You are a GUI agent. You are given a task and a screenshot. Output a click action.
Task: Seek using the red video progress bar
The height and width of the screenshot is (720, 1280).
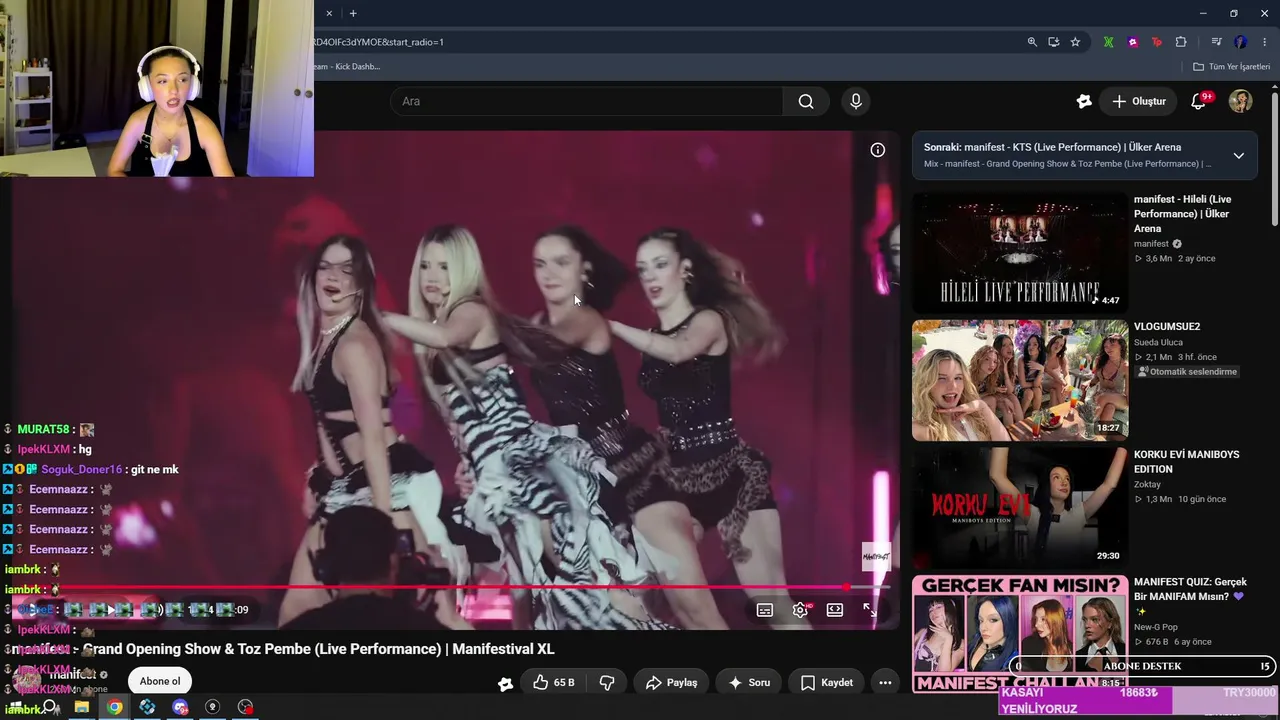tap(450, 588)
